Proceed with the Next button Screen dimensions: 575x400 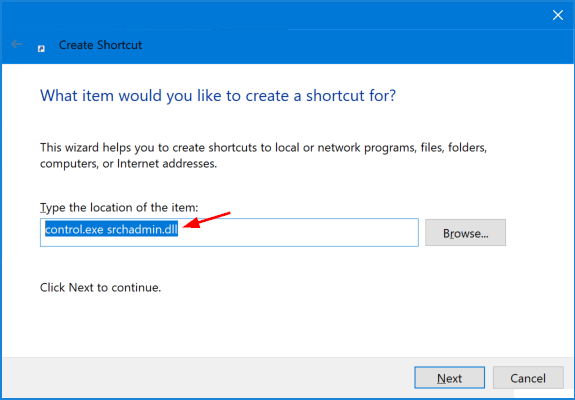(450, 377)
